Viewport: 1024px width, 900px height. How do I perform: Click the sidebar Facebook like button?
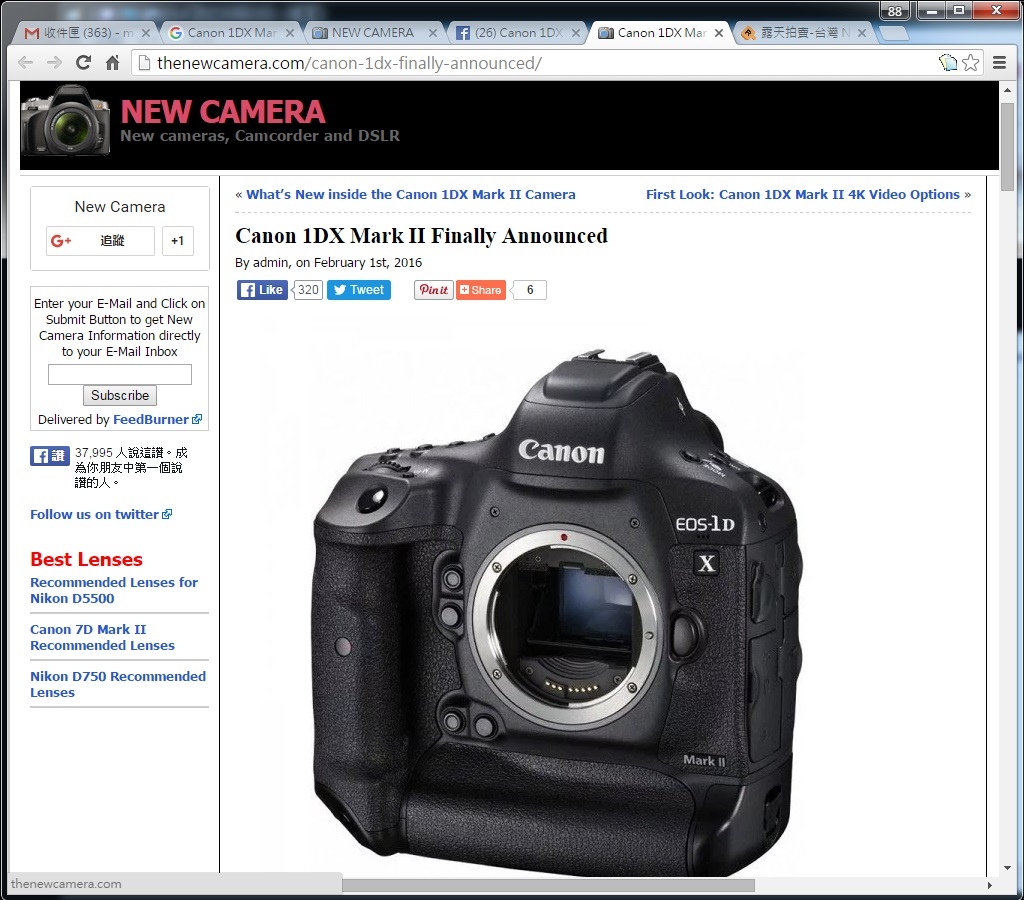pyautogui.click(x=50, y=456)
